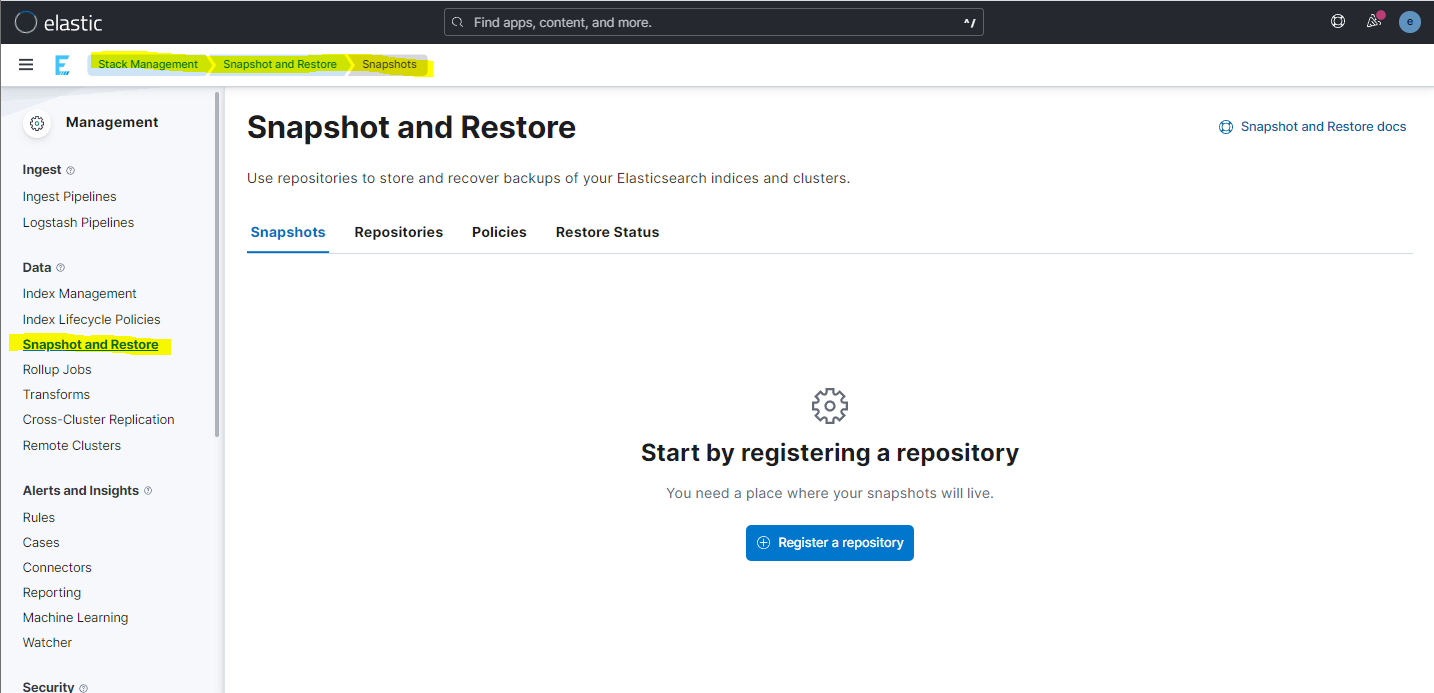Go to Index Management
Viewport: 1434px width, 693px height.
[x=80, y=294]
